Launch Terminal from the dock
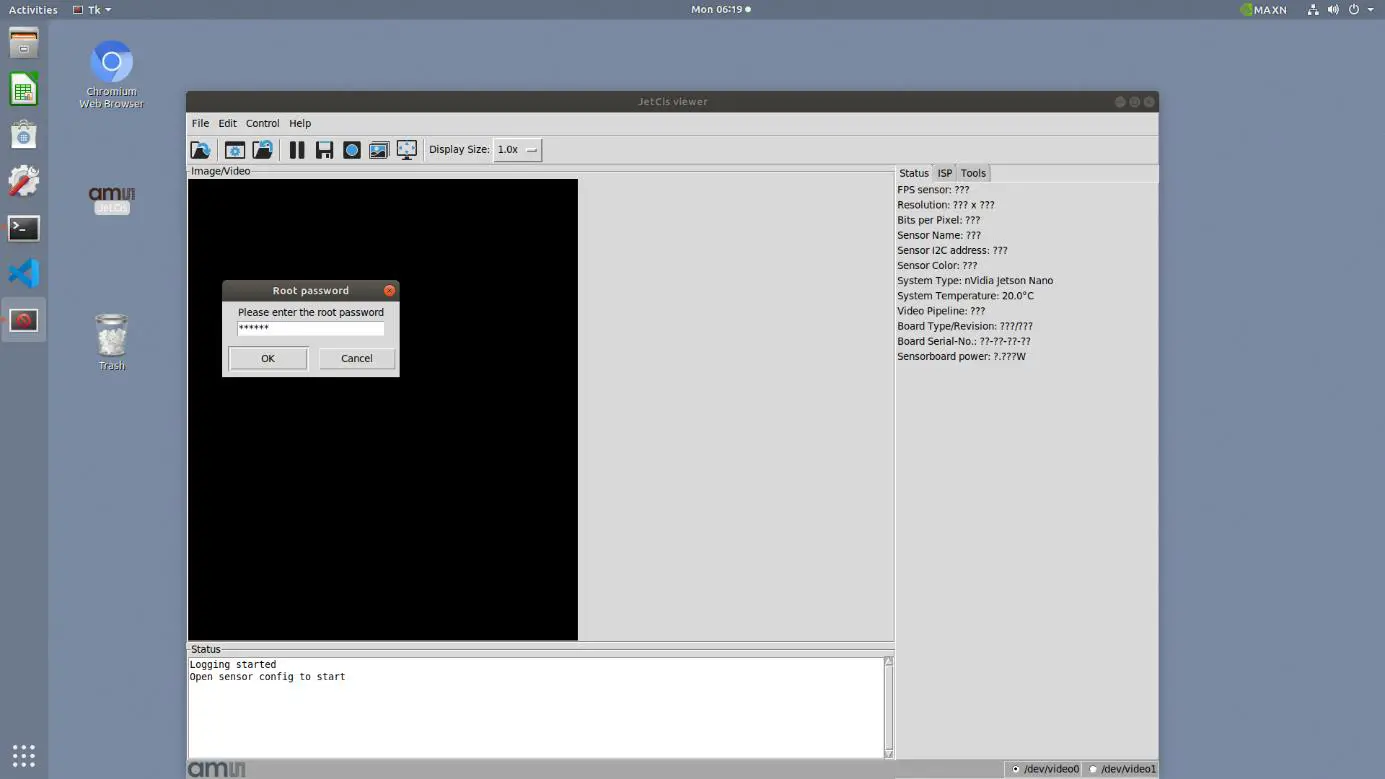Screen dimensions: 1385x779 [x=24, y=228]
